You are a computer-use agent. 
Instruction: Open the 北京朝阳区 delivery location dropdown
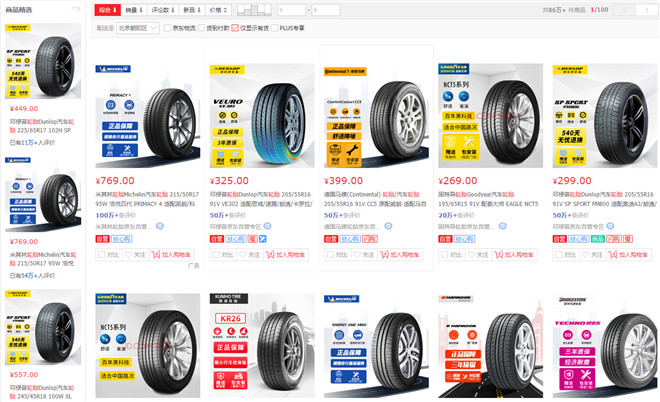tap(138, 28)
